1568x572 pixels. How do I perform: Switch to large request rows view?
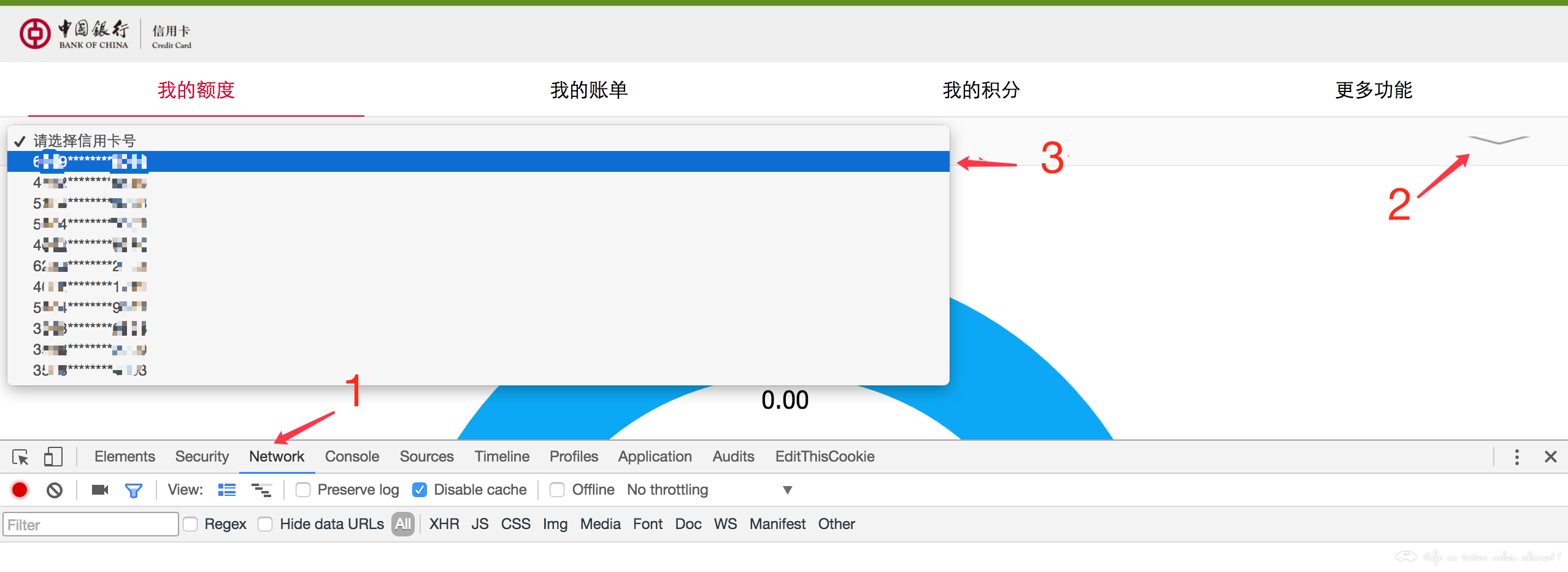[227, 490]
